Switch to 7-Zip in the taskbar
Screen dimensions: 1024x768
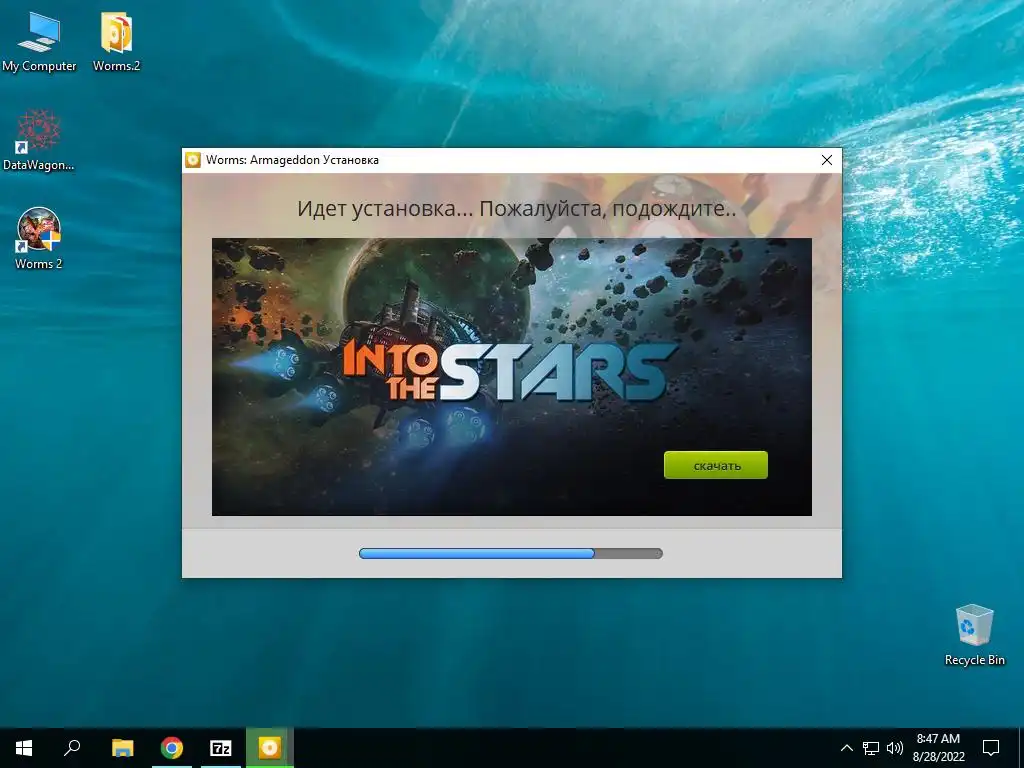click(x=221, y=748)
